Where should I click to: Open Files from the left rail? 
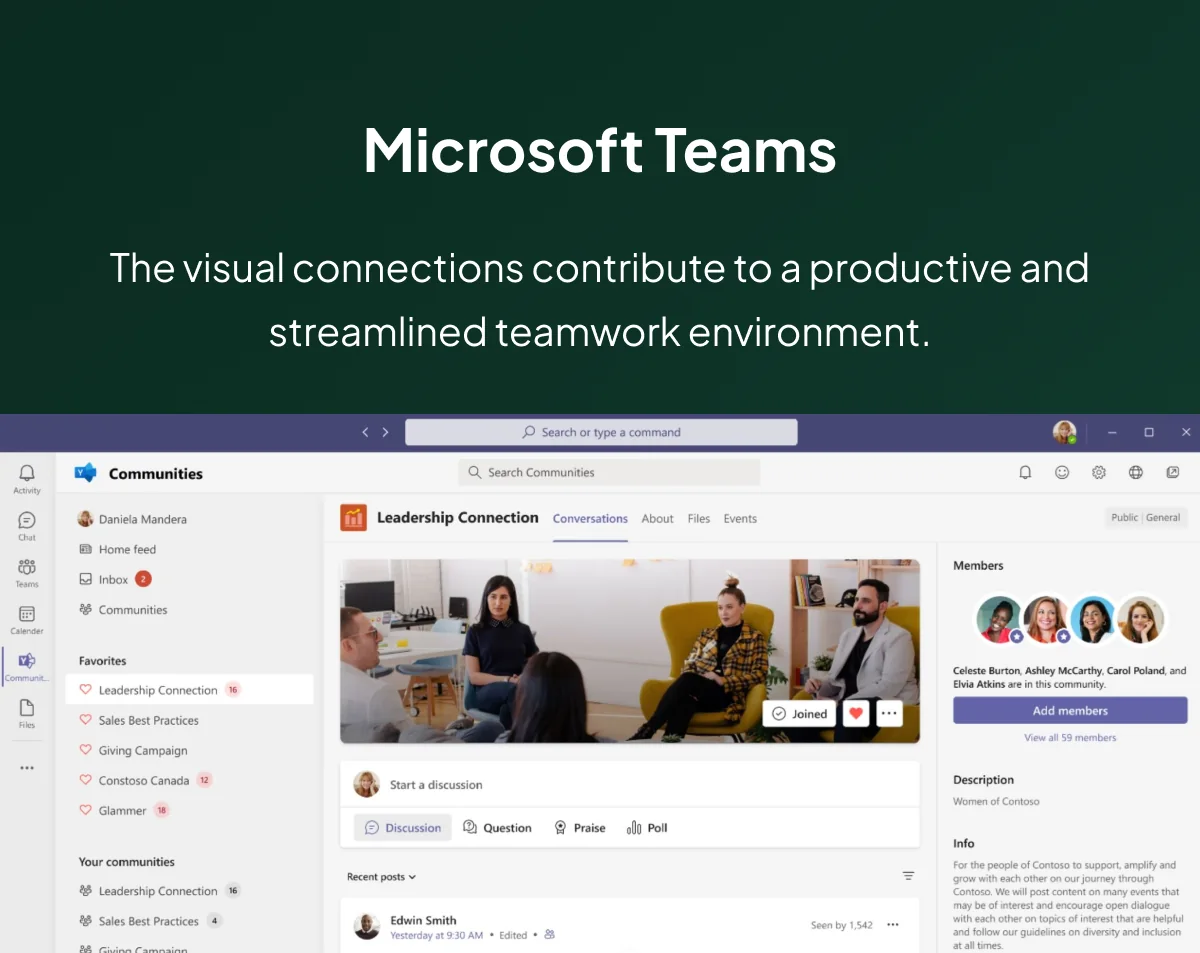27,712
